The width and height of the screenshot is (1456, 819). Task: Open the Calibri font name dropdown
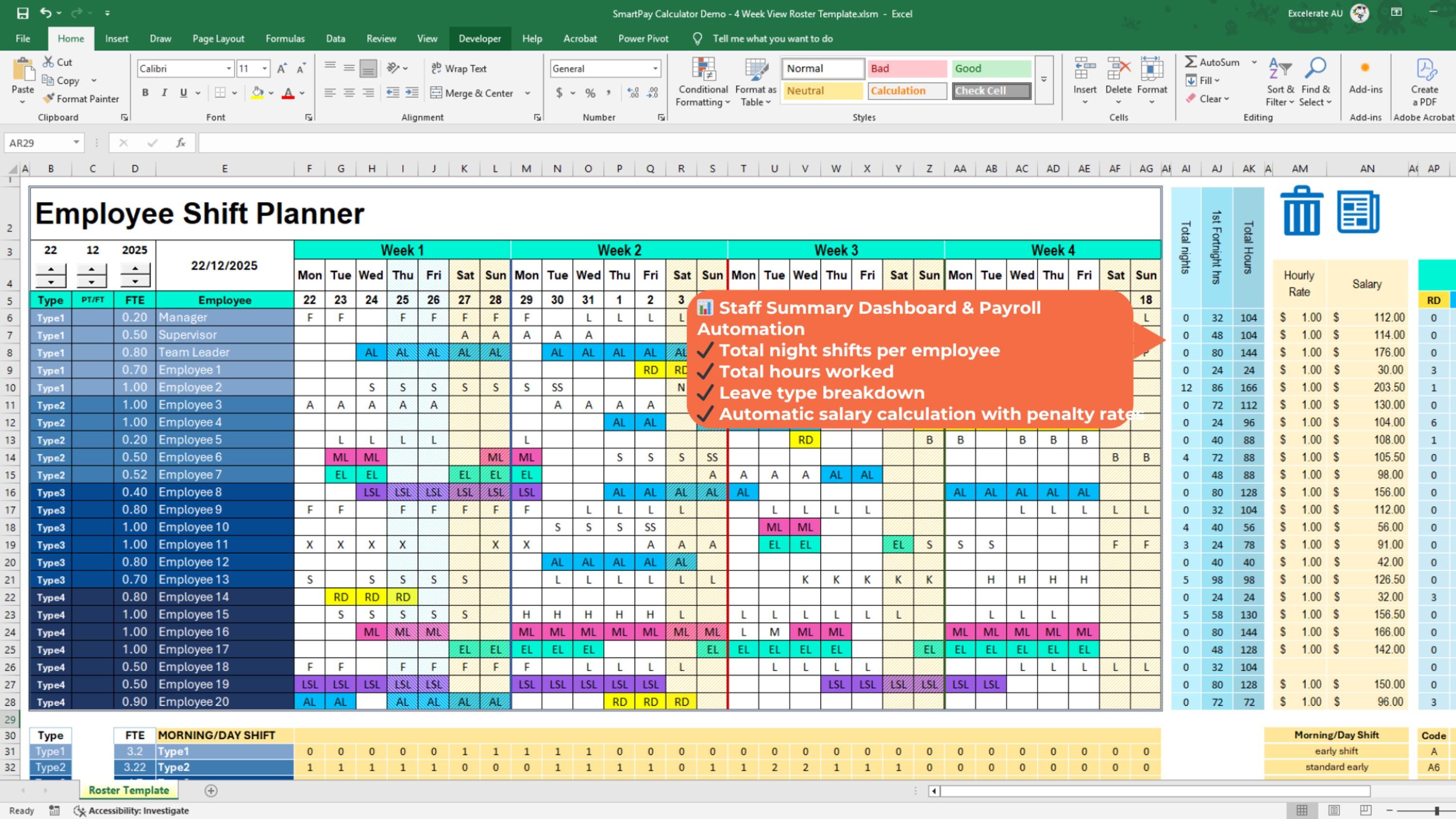click(228, 68)
